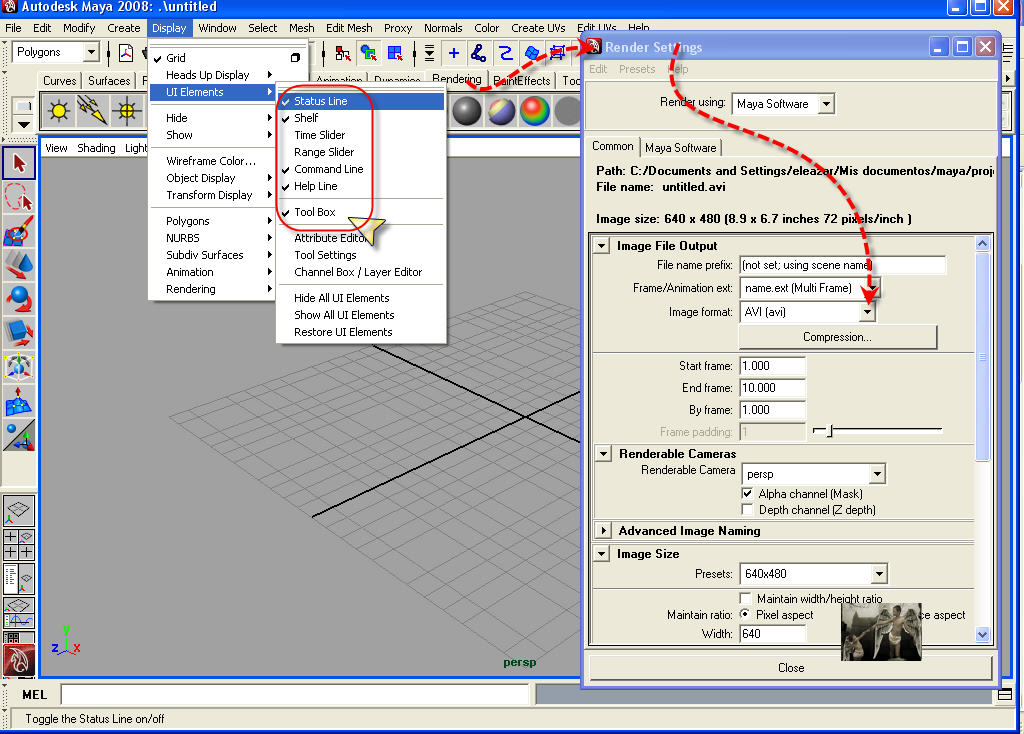The height and width of the screenshot is (734, 1024).
Task: Toggle the Status Line UI element
Action: (x=361, y=101)
